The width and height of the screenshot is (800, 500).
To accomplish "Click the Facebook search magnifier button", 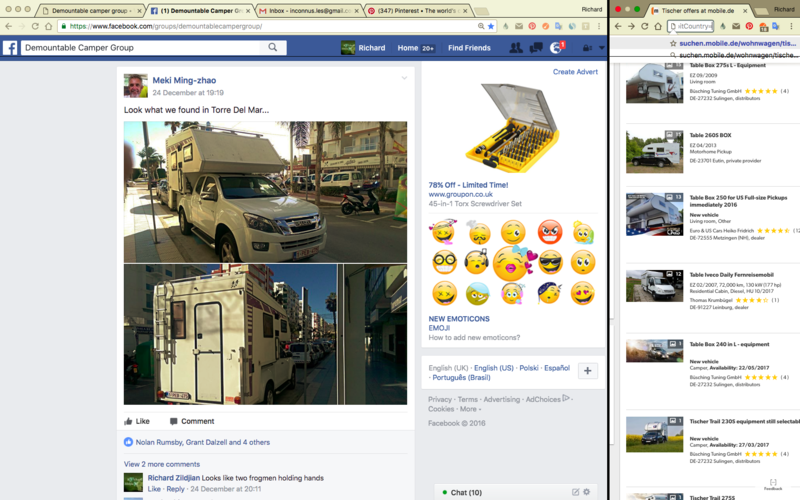I will point(273,47).
